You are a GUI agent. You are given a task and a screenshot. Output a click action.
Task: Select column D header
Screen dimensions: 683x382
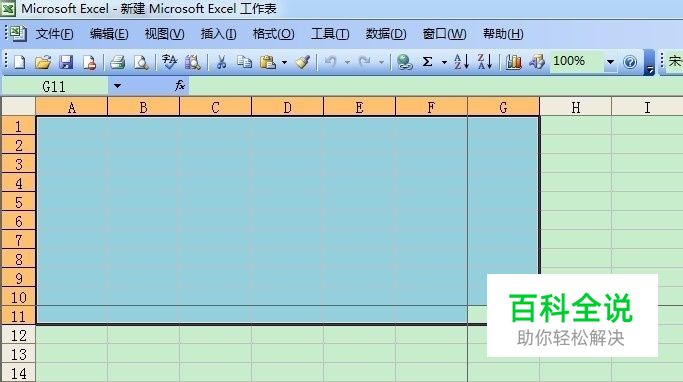[287, 107]
